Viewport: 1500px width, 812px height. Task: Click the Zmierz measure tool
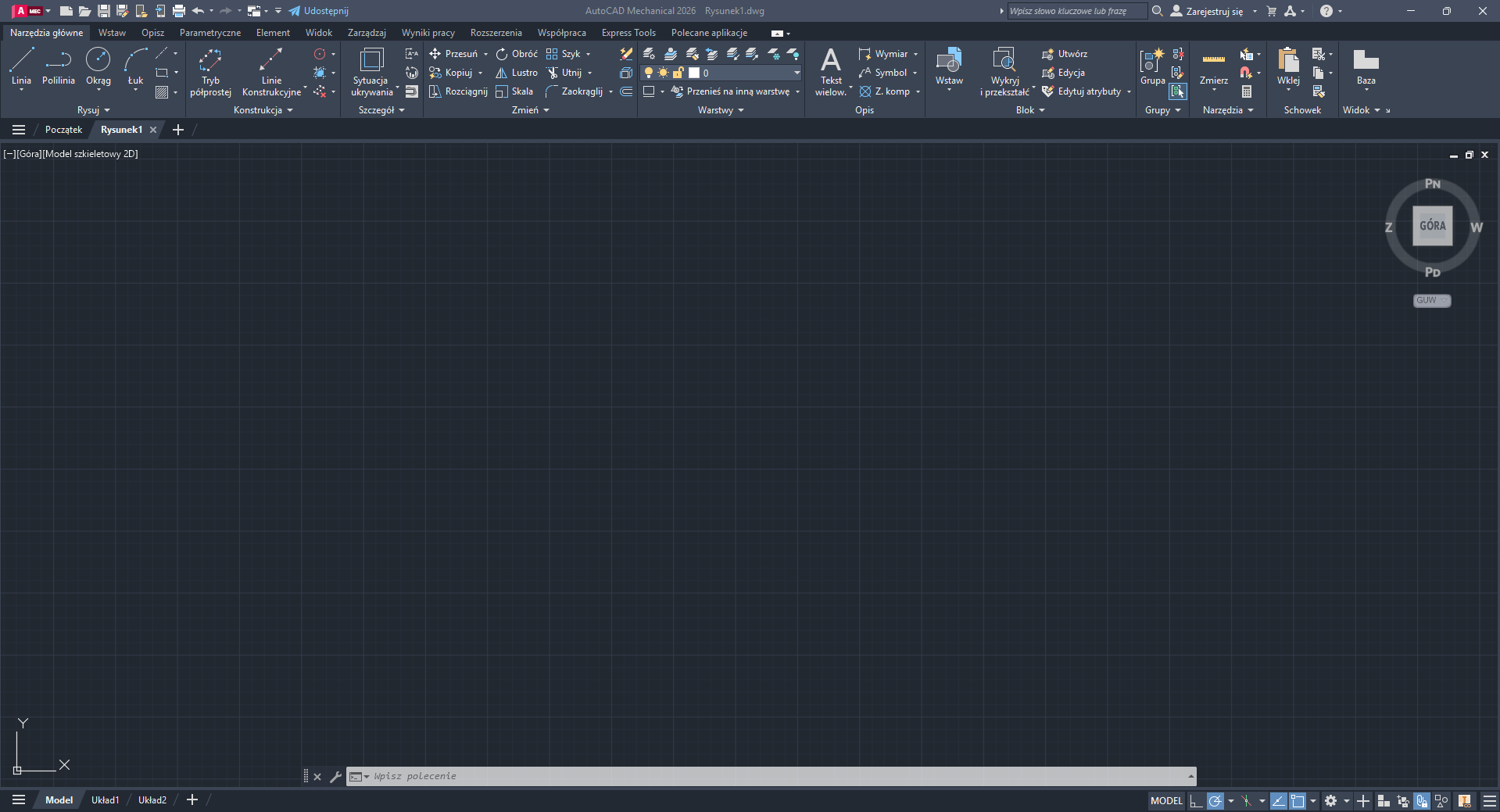(x=1213, y=66)
